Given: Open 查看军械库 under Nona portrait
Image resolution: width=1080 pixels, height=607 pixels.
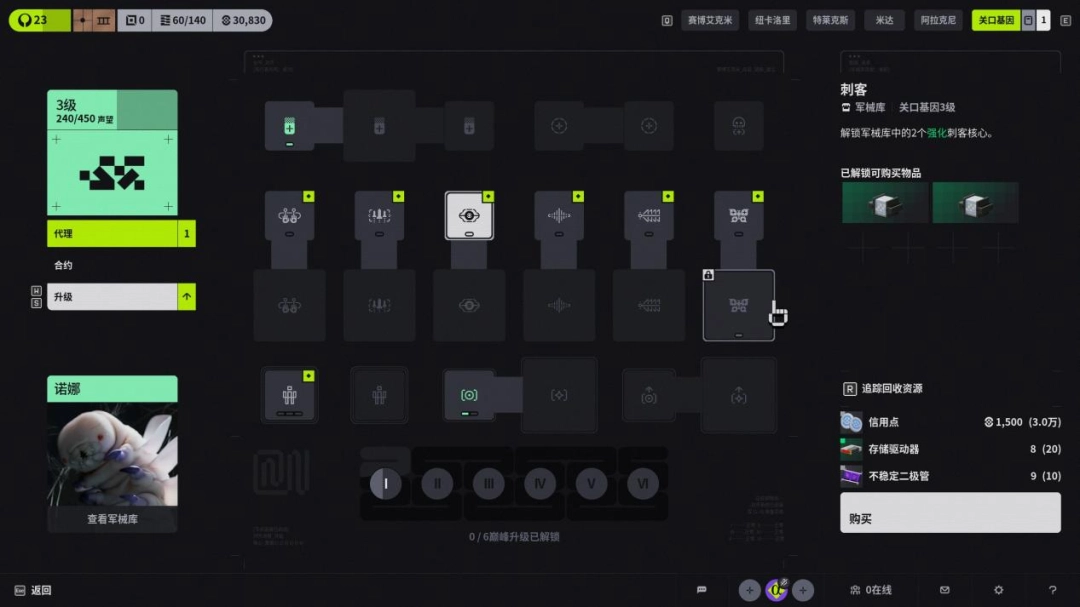Looking at the screenshot, I should click(x=112, y=519).
